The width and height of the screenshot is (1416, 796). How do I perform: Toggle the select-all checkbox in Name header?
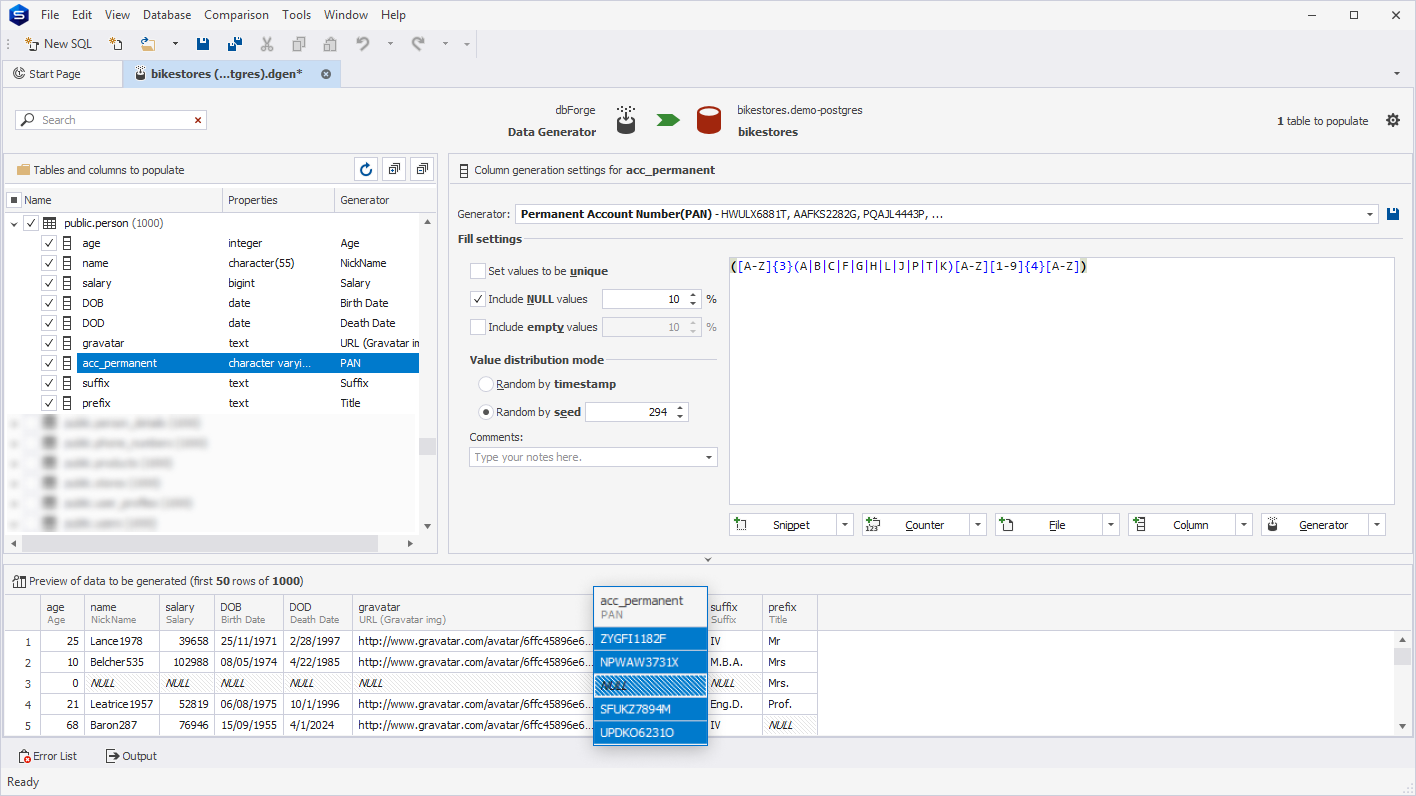click(14, 200)
